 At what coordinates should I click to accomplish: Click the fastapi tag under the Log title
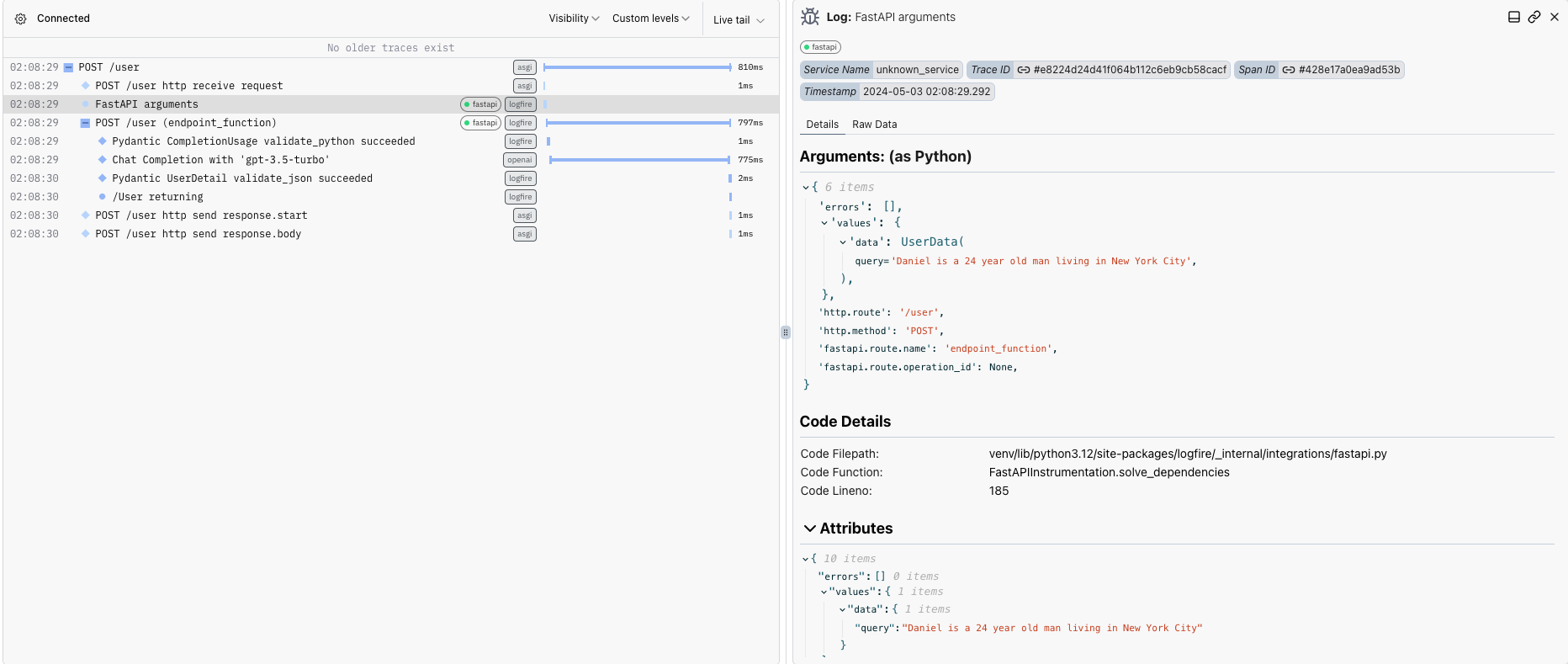point(820,47)
